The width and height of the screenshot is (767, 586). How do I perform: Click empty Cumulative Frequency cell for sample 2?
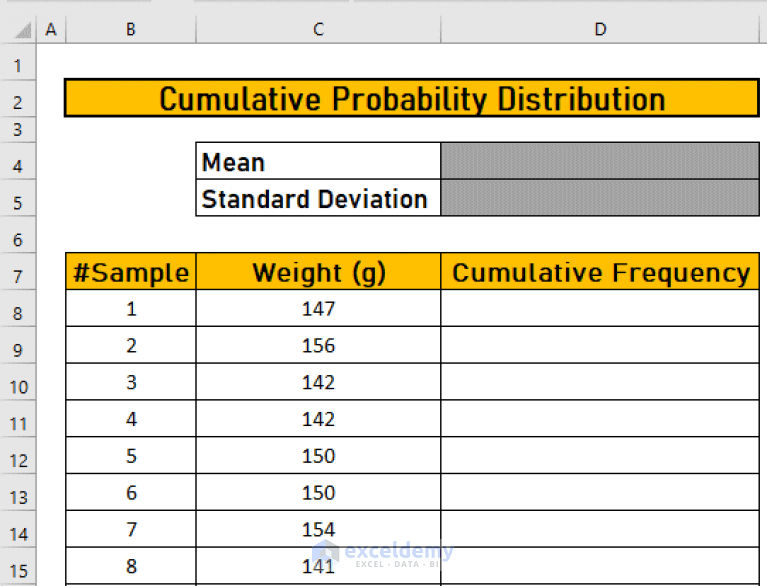pos(600,345)
